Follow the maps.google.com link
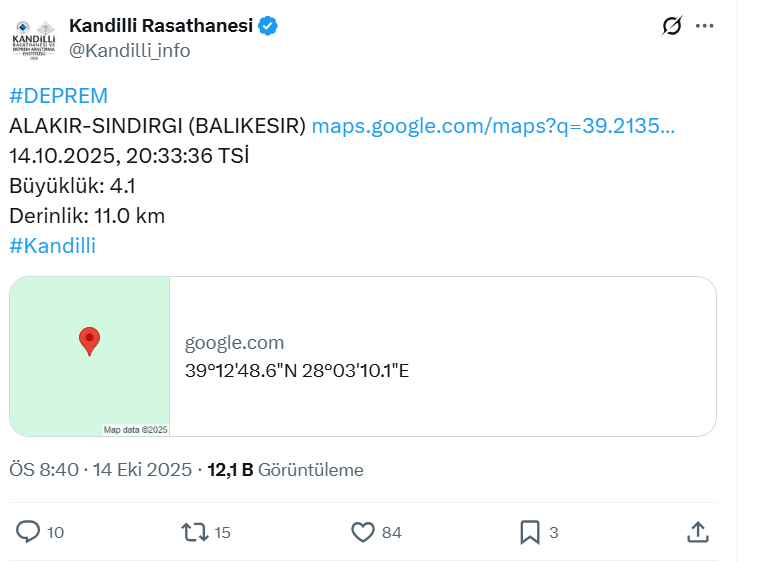This screenshot has height=562, width=767. coord(493,126)
